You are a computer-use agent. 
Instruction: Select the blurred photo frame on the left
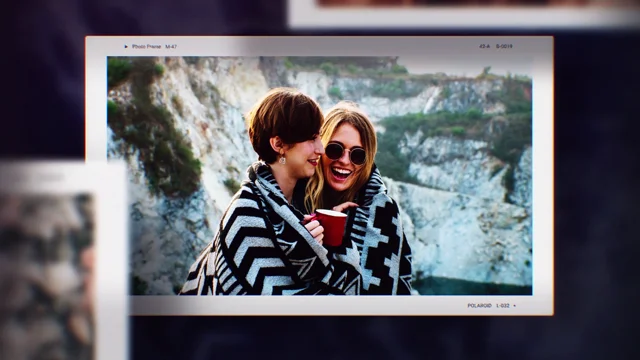click(x=63, y=260)
